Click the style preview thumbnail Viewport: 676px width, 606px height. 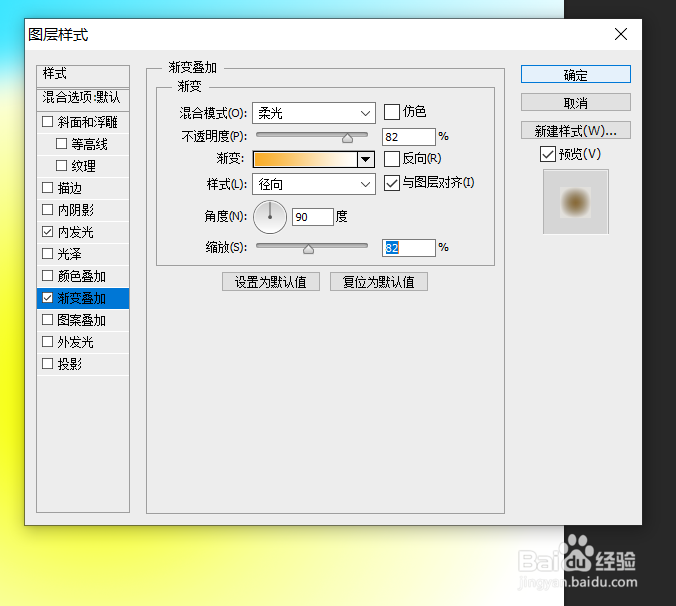tap(576, 202)
